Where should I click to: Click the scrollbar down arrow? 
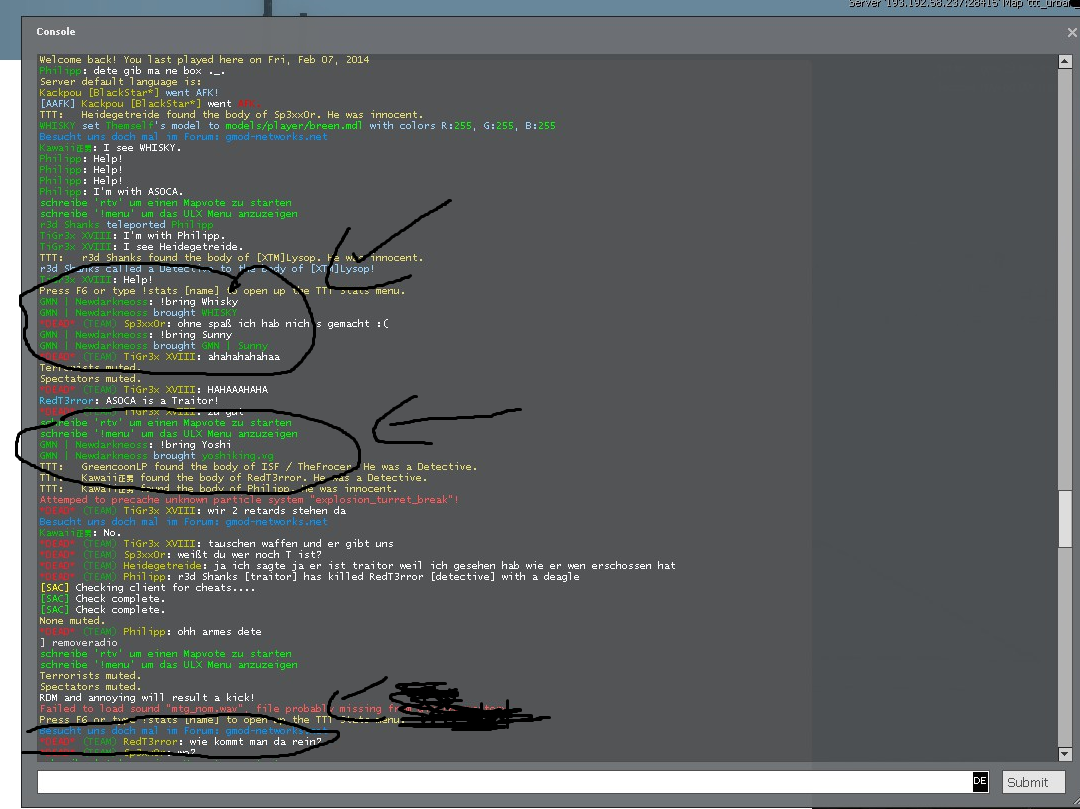click(1064, 754)
